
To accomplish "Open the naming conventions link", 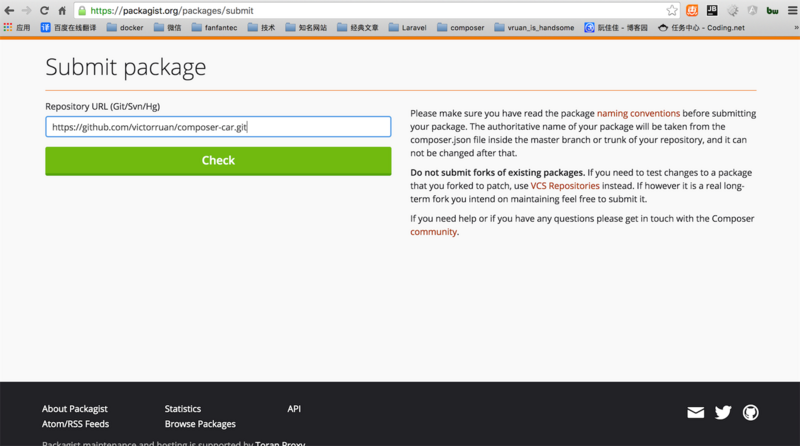I will tap(638, 113).
